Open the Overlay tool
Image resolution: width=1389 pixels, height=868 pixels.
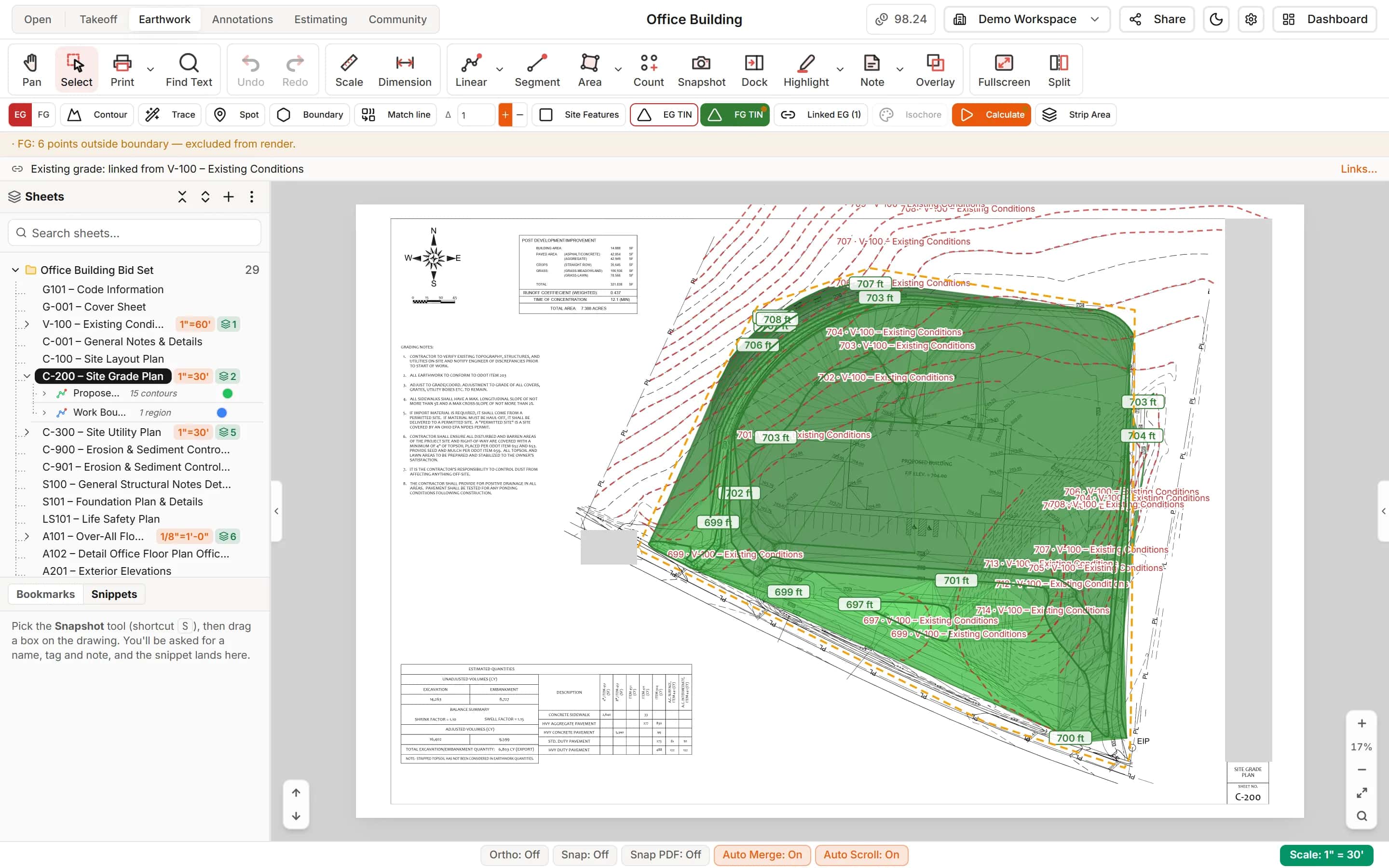(x=935, y=70)
